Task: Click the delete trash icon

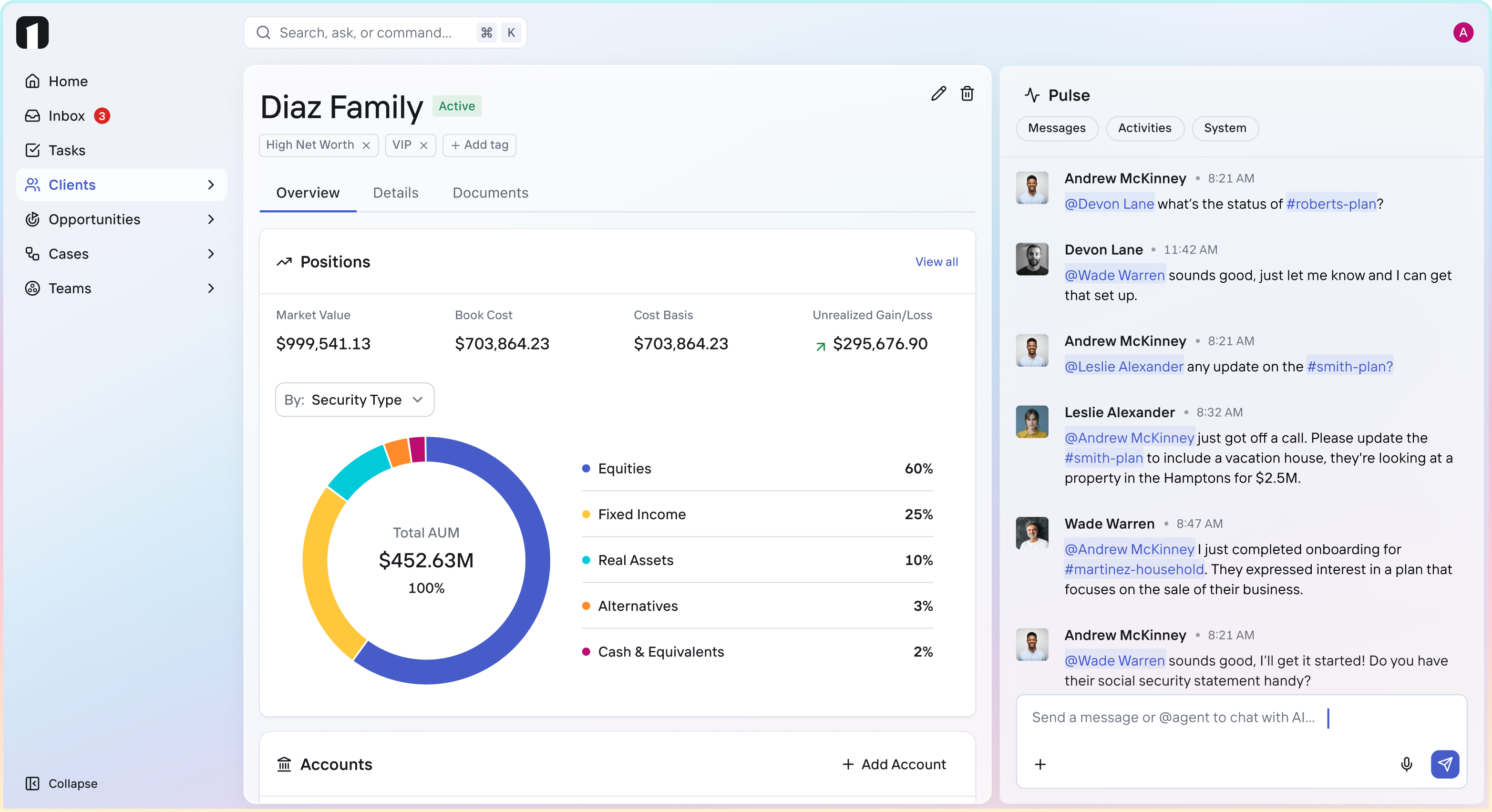Action: 967,93
